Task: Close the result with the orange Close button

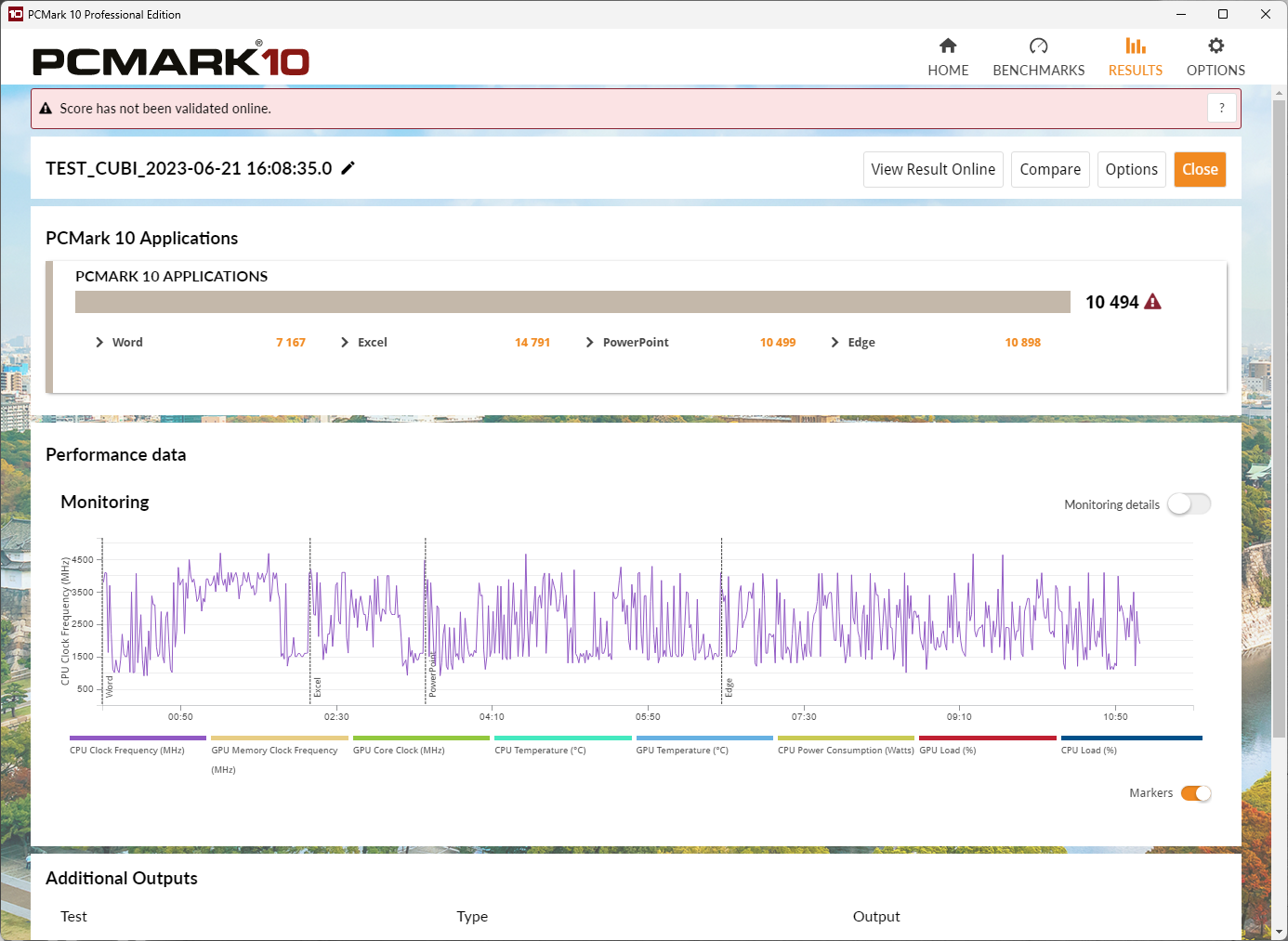Action: point(1200,169)
